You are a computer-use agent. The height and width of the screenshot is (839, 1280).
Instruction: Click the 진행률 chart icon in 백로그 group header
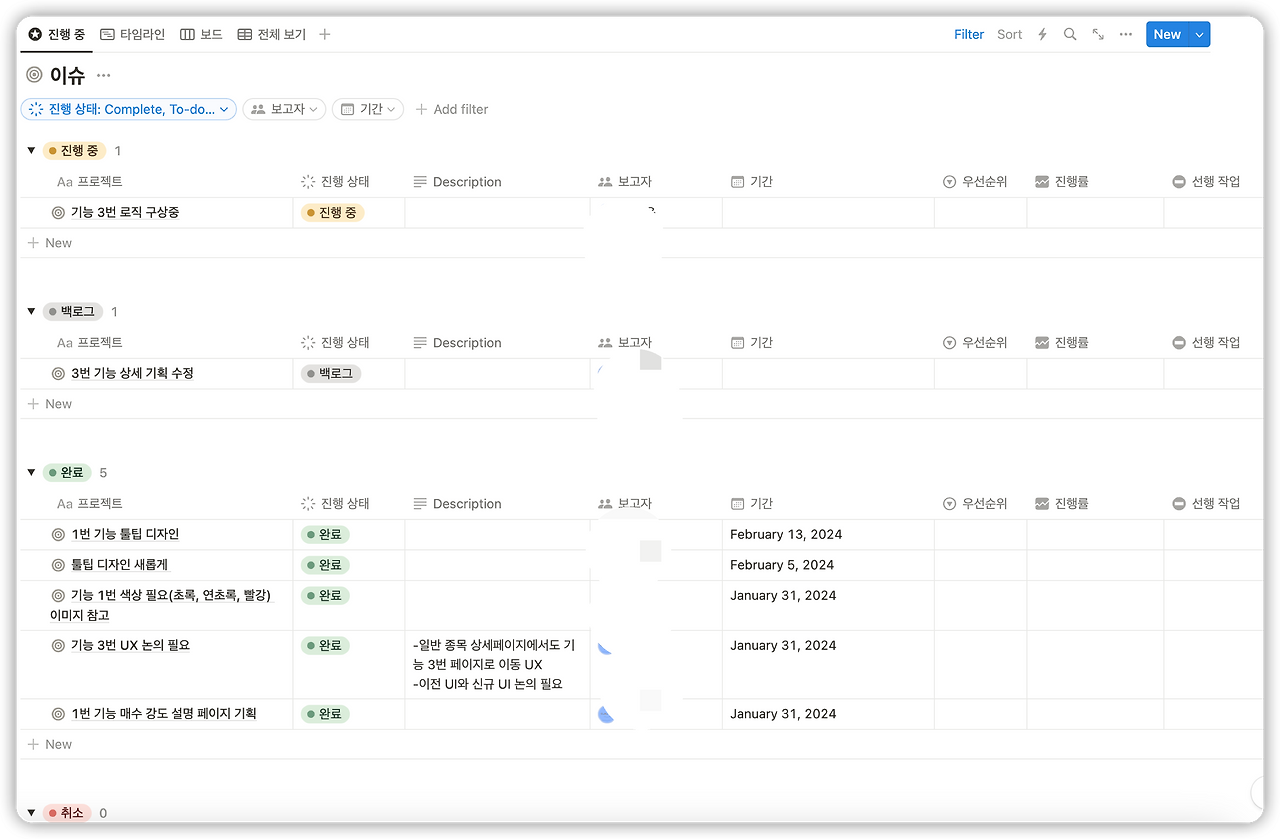point(1042,343)
